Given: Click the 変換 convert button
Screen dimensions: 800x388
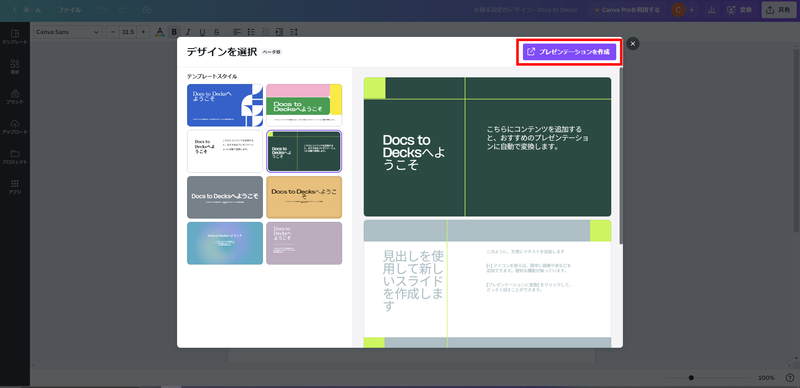Looking at the screenshot, I should pos(739,10).
